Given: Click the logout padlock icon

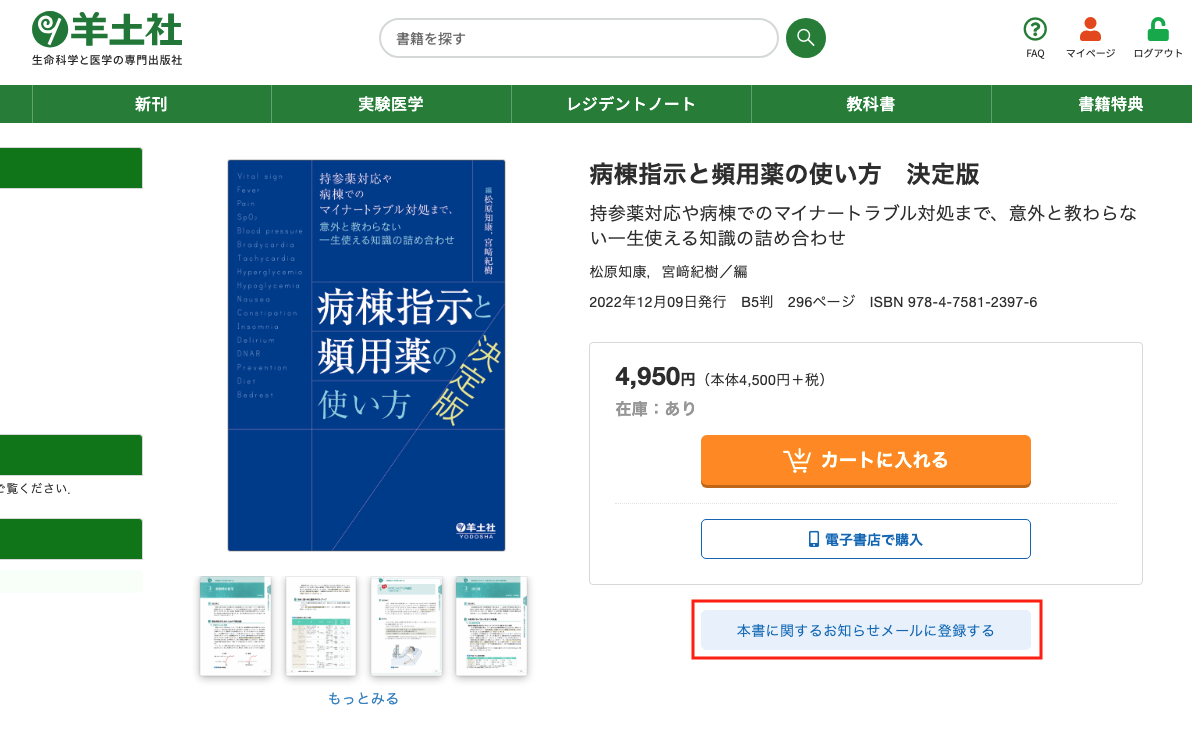Looking at the screenshot, I should tap(1158, 29).
